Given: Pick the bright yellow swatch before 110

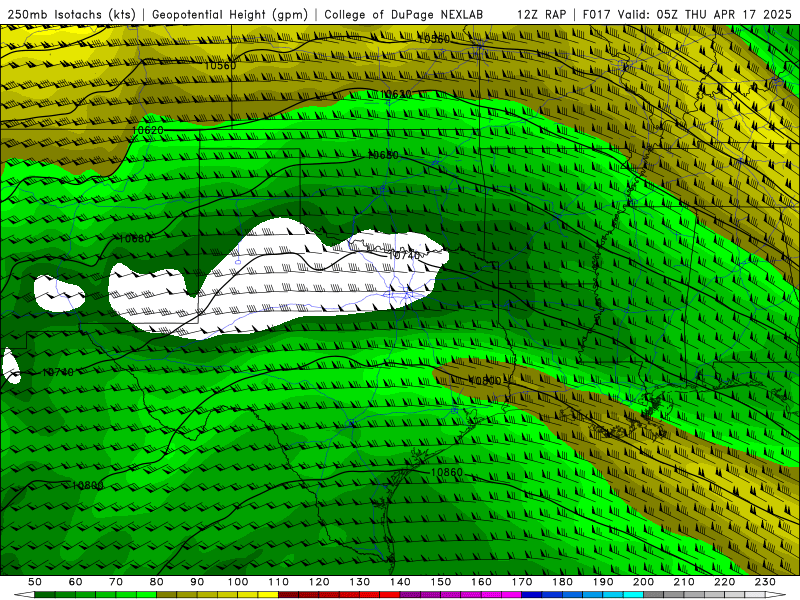Looking at the screenshot, I should pyautogui.click(x=268, y=595).
